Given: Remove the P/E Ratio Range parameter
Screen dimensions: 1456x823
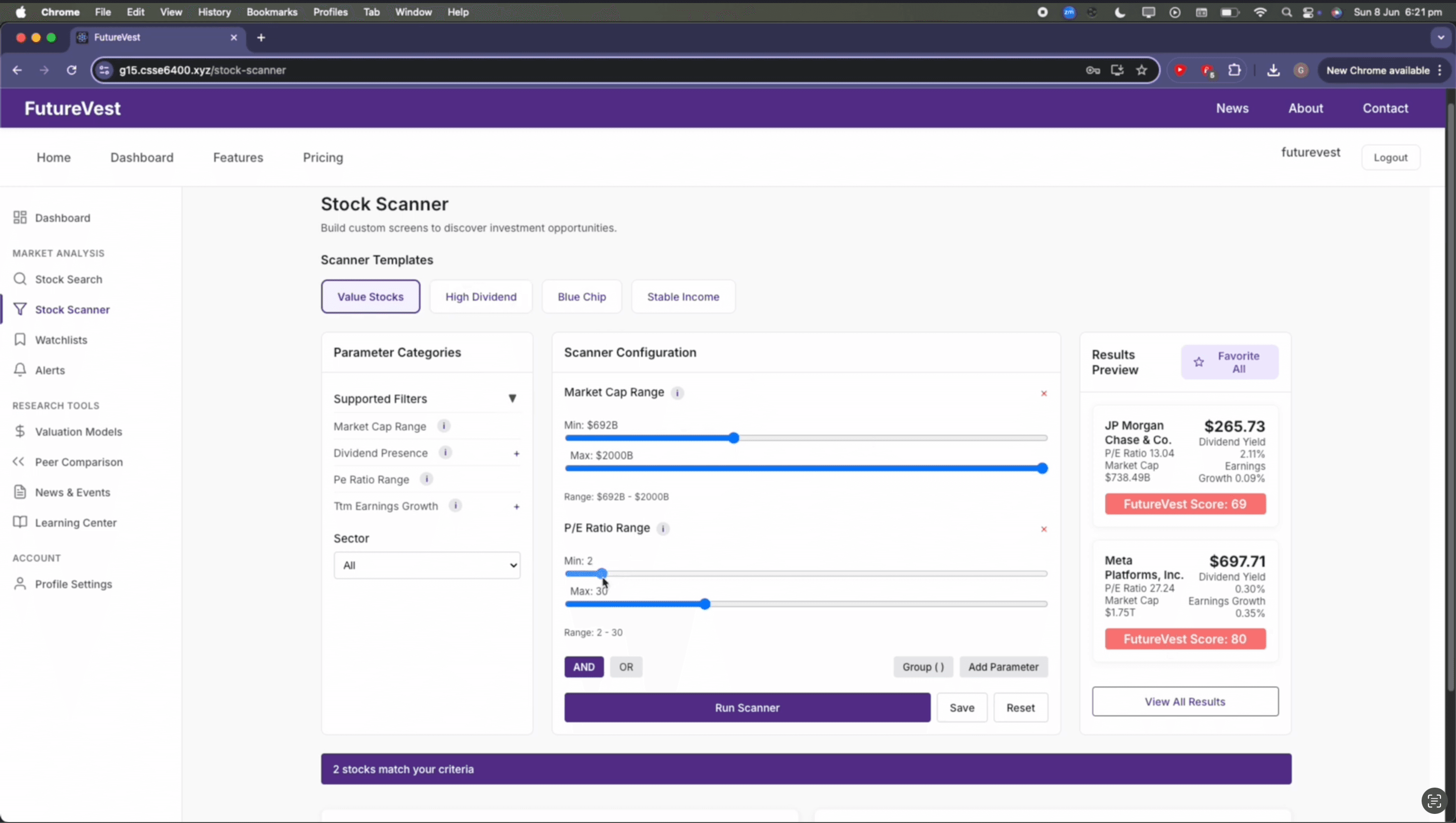Looking at the screenshot, I should [x=1044, y=529].
